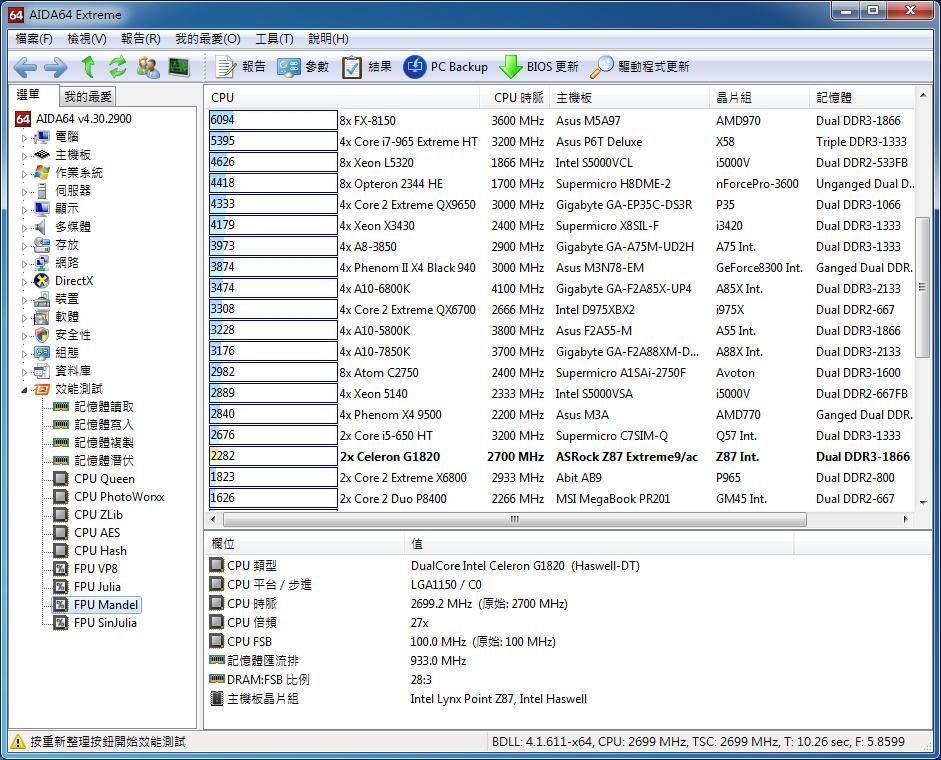The image size is (941, 760).
Task: Select the 記憶體潛伏 benchmark icon
Action: pos(61,460)
